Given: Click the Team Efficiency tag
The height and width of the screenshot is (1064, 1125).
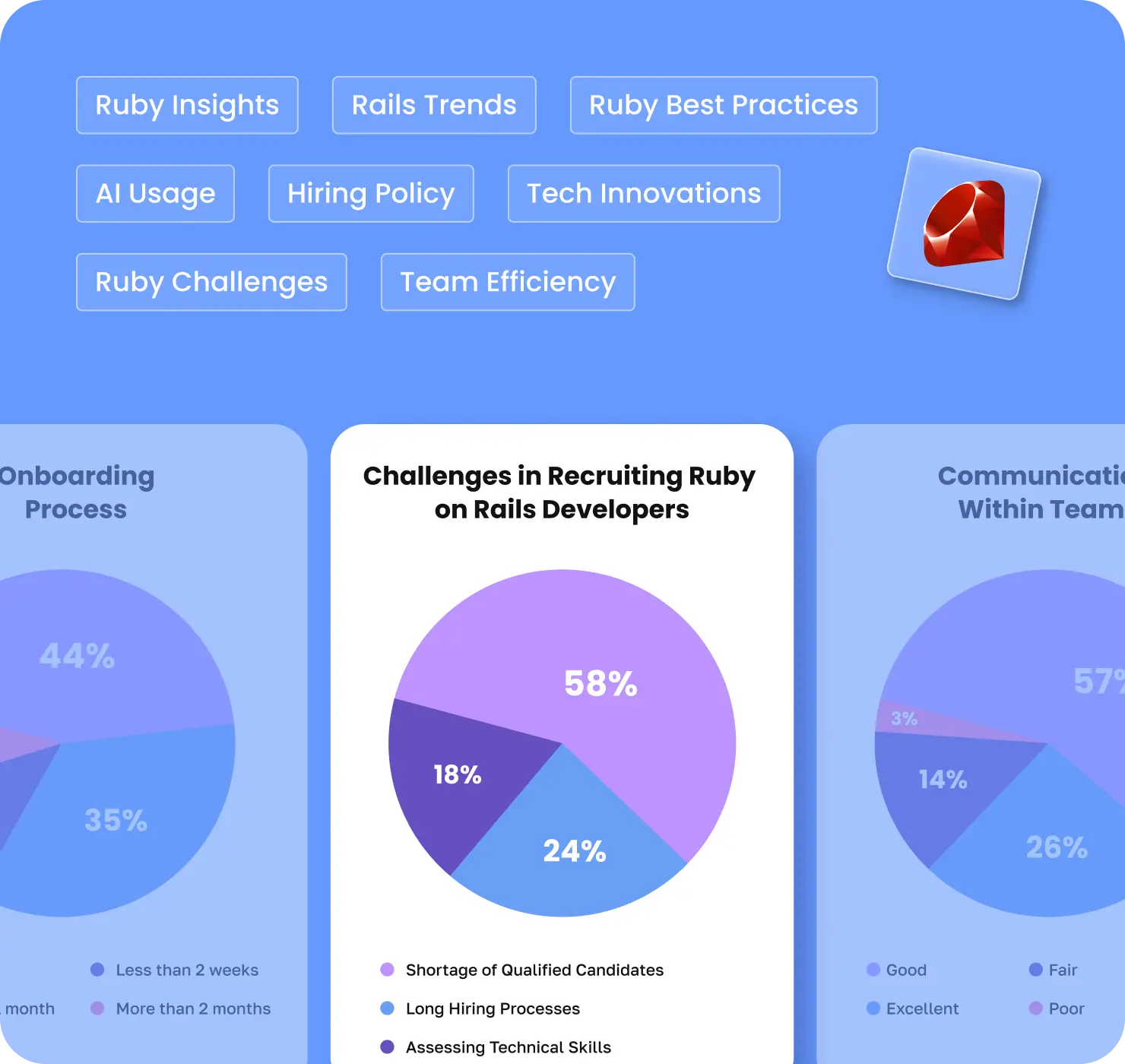Looking at the screenshot, I should click(507, 282).
